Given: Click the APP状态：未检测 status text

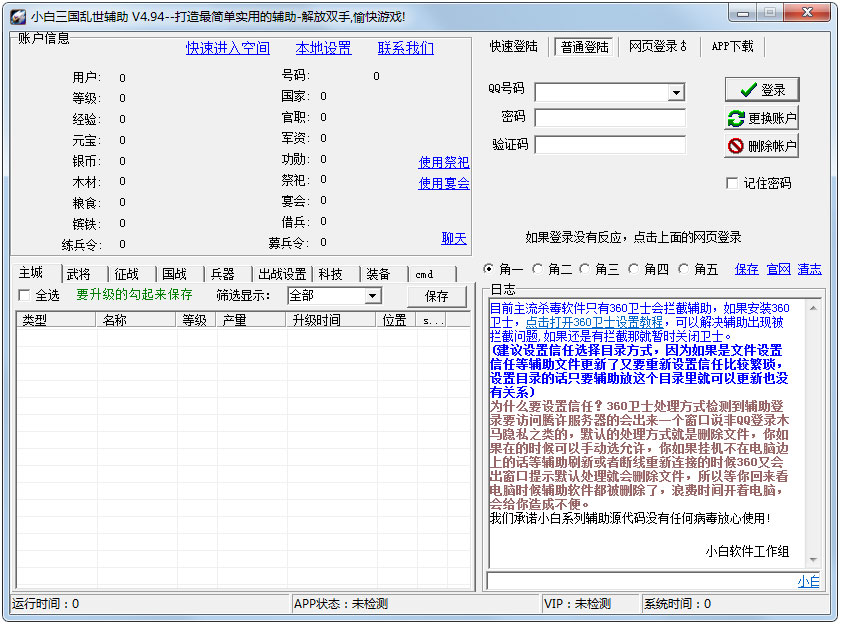Looking at the screenshot, I should pos(341,604).
